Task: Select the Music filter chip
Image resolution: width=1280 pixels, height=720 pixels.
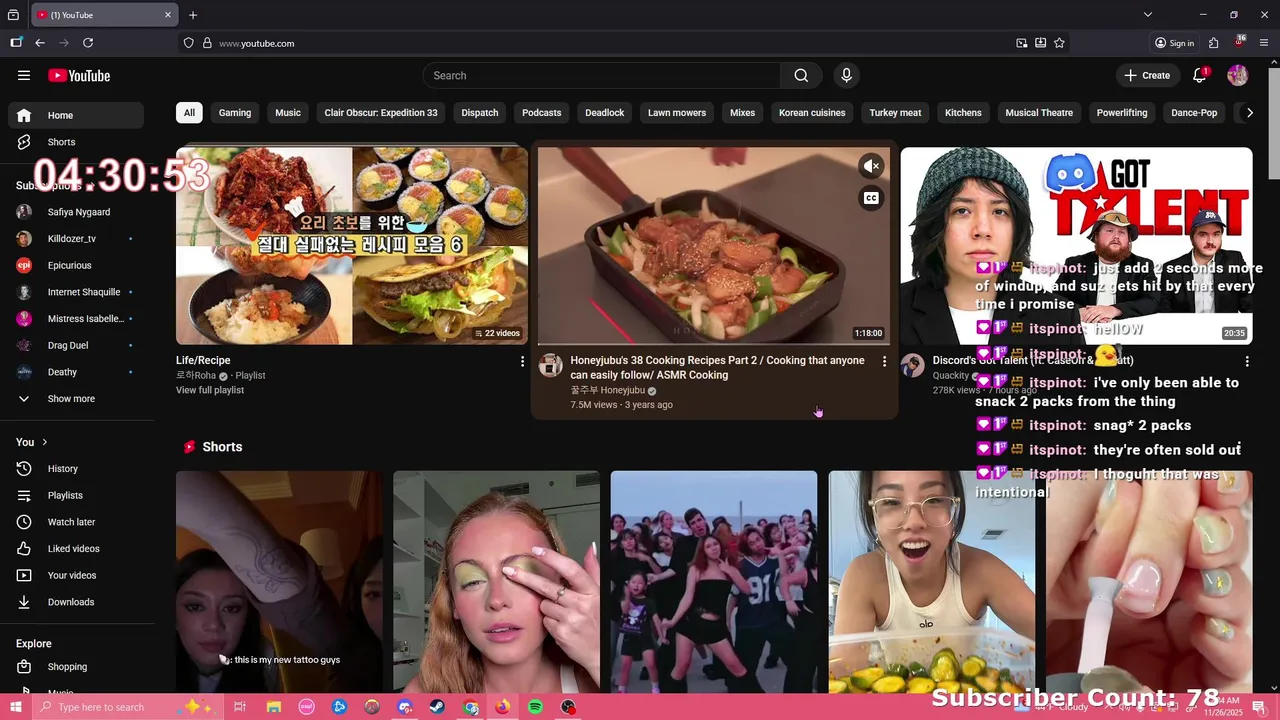Action: [x=288, y=113]
